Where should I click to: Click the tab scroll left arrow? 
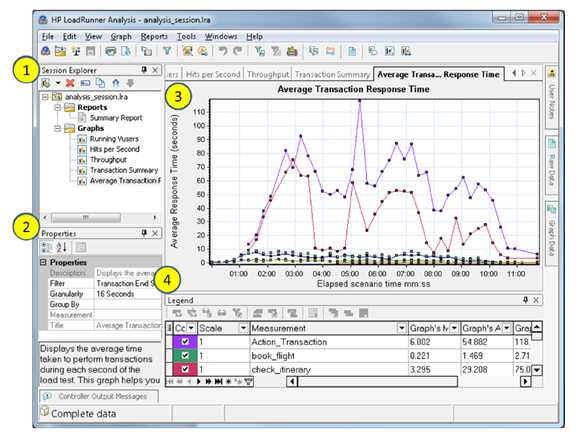(514, 73)
